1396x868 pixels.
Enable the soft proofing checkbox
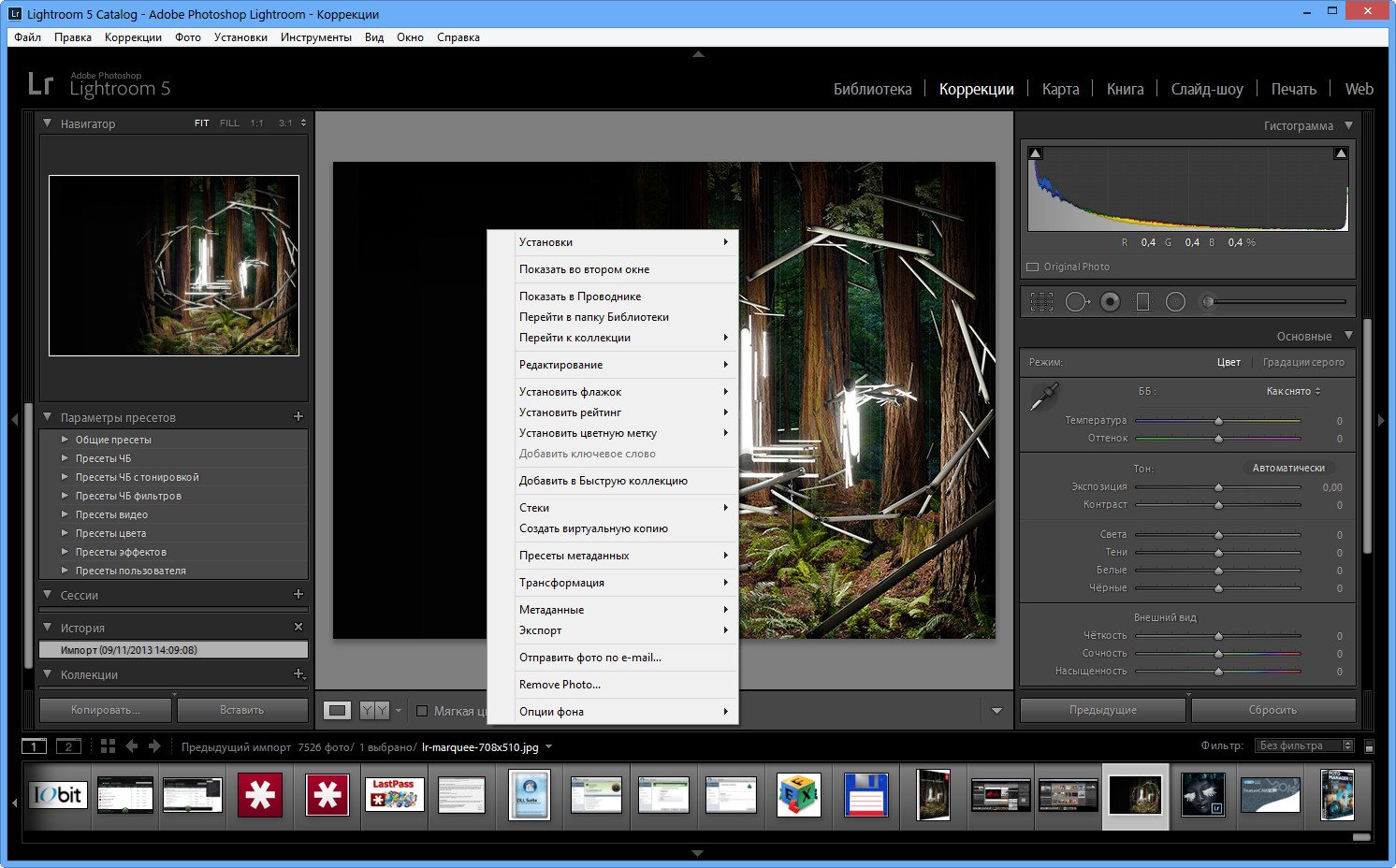coord(422,711)
